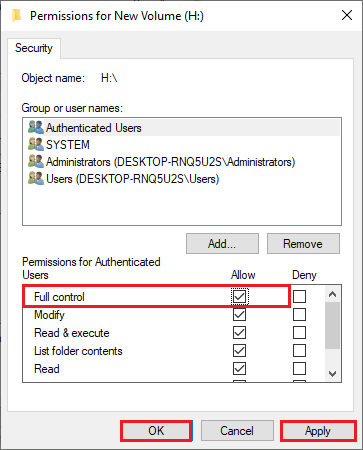Image resolution: width=363 pixels, height=450 pixels.
Task: Click permissions list scroll up arrow
Action: [x=332, y=294]
